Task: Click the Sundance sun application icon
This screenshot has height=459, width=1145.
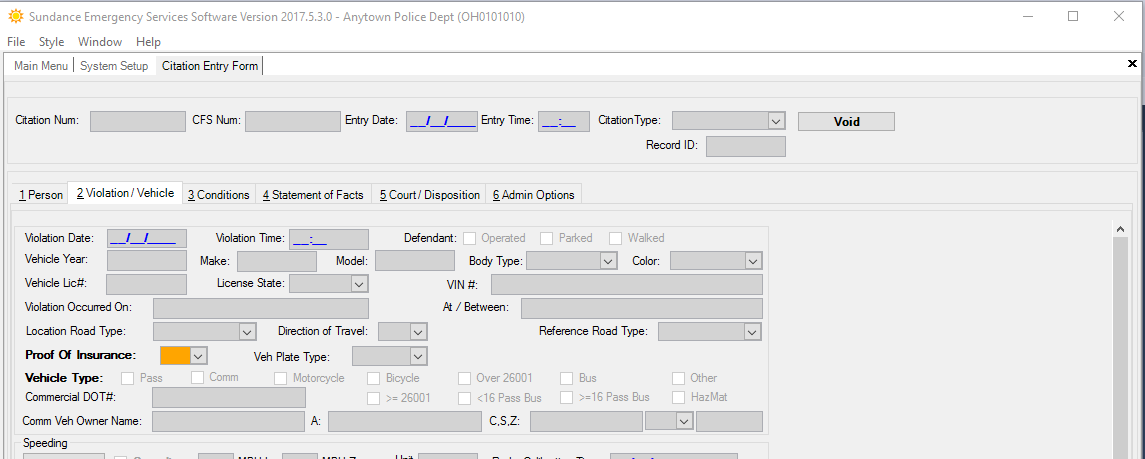Action: (x=15, y=16)
